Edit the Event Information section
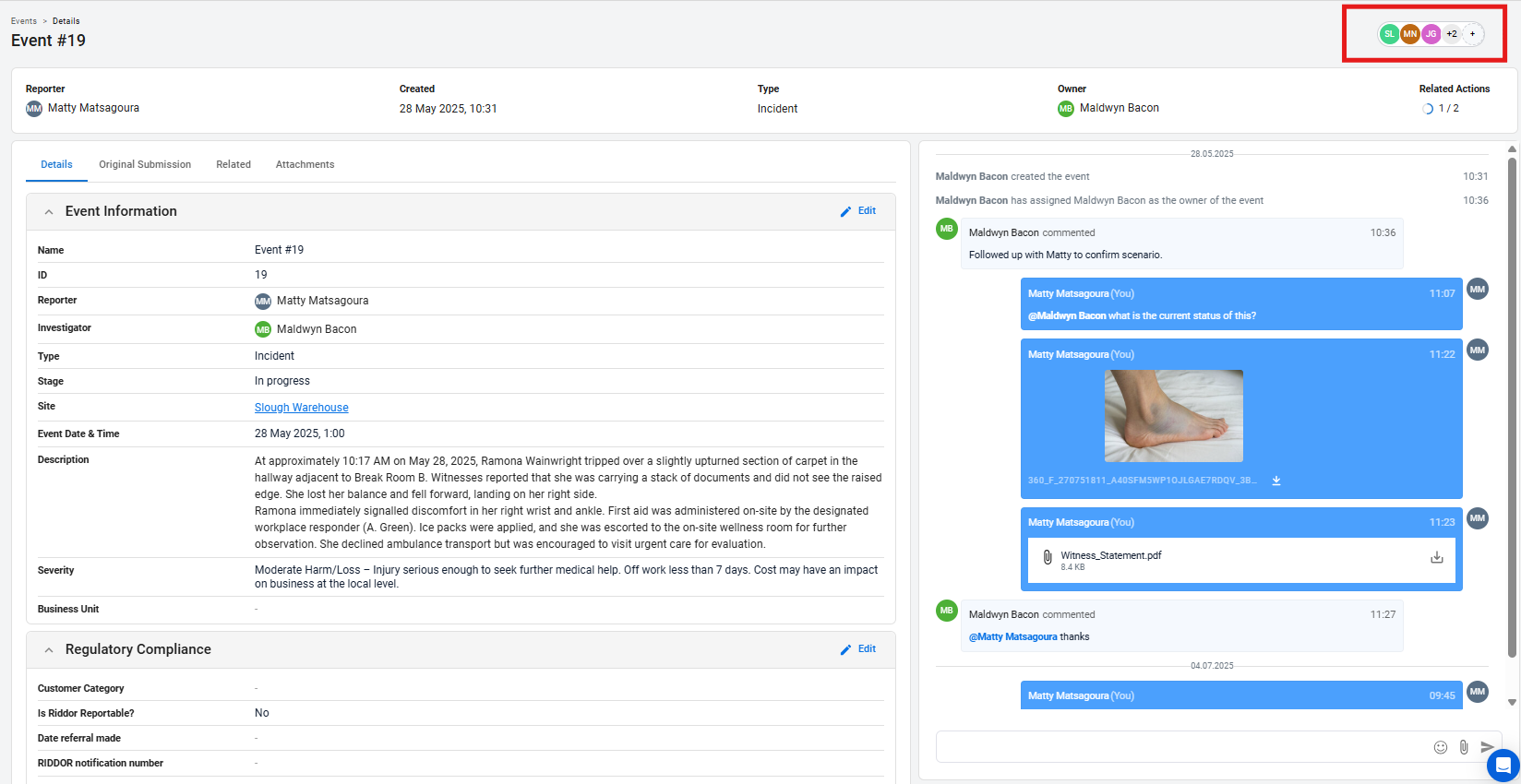The height and width of the screenshot is (784, 1521). click(x=858, y=211)
